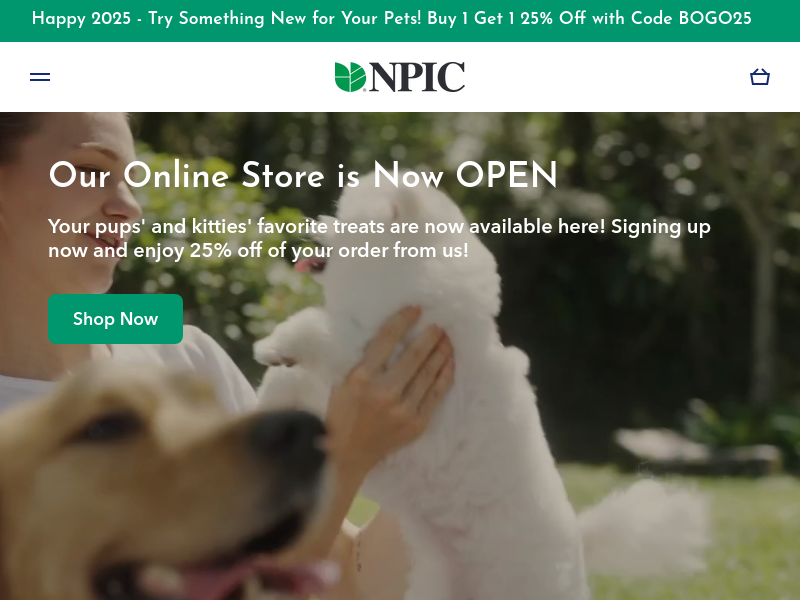Click the green leaf emblem in logo
The image size is (800, 600).
click(x=350, y=77)
